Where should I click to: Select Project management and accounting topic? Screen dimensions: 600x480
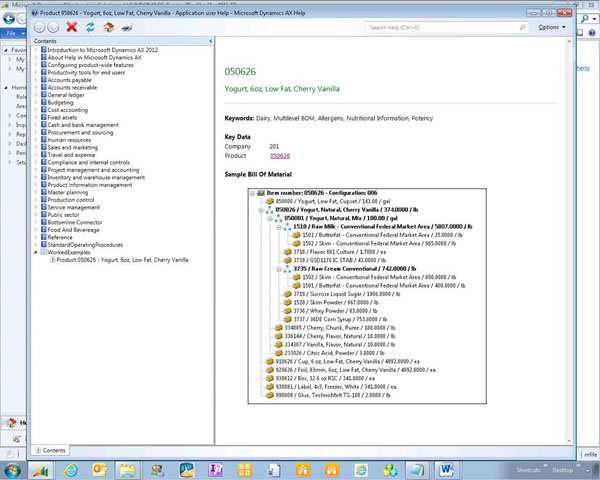pos(93,170)
